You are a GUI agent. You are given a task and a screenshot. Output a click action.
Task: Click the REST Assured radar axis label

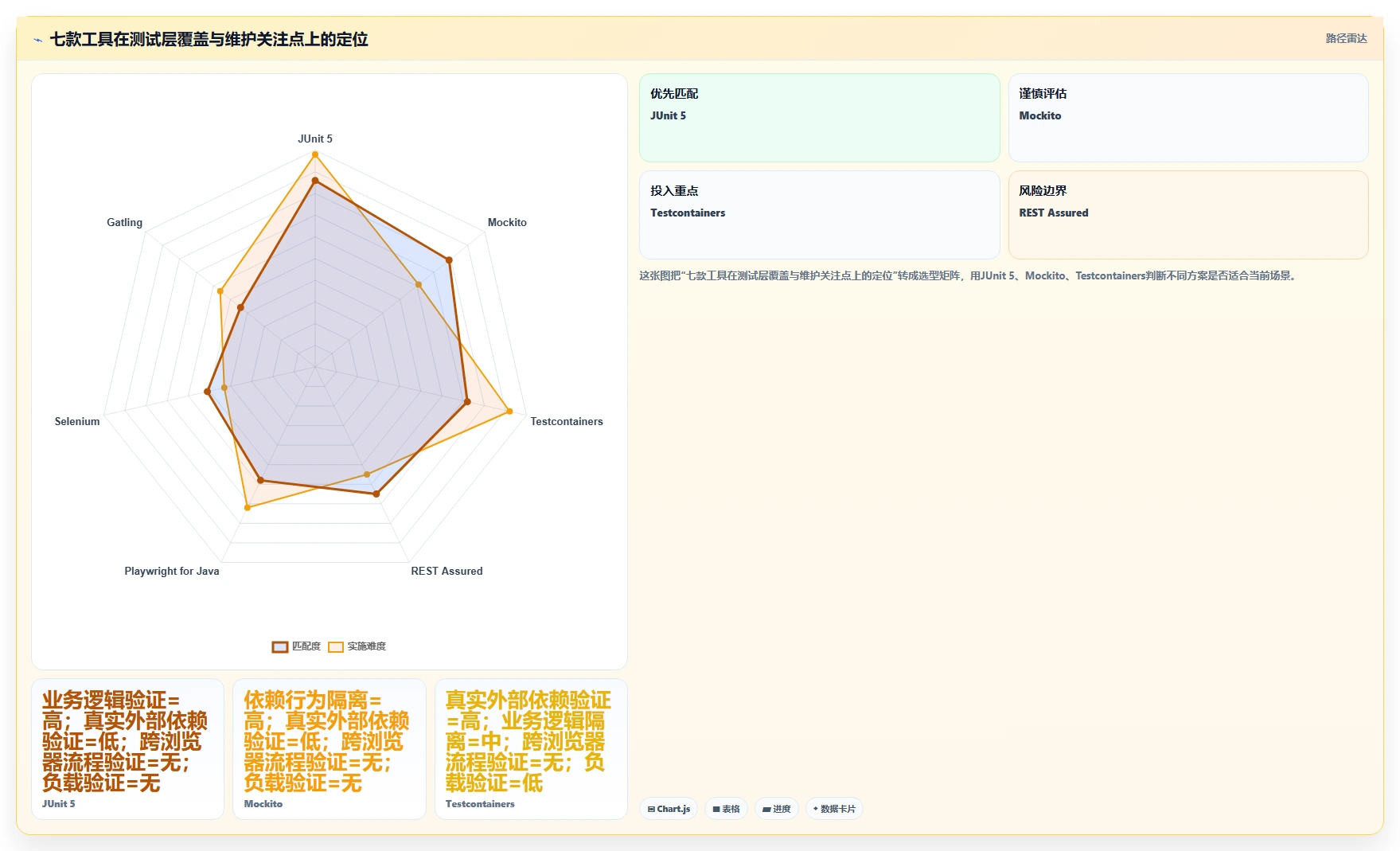pos(447,571)
